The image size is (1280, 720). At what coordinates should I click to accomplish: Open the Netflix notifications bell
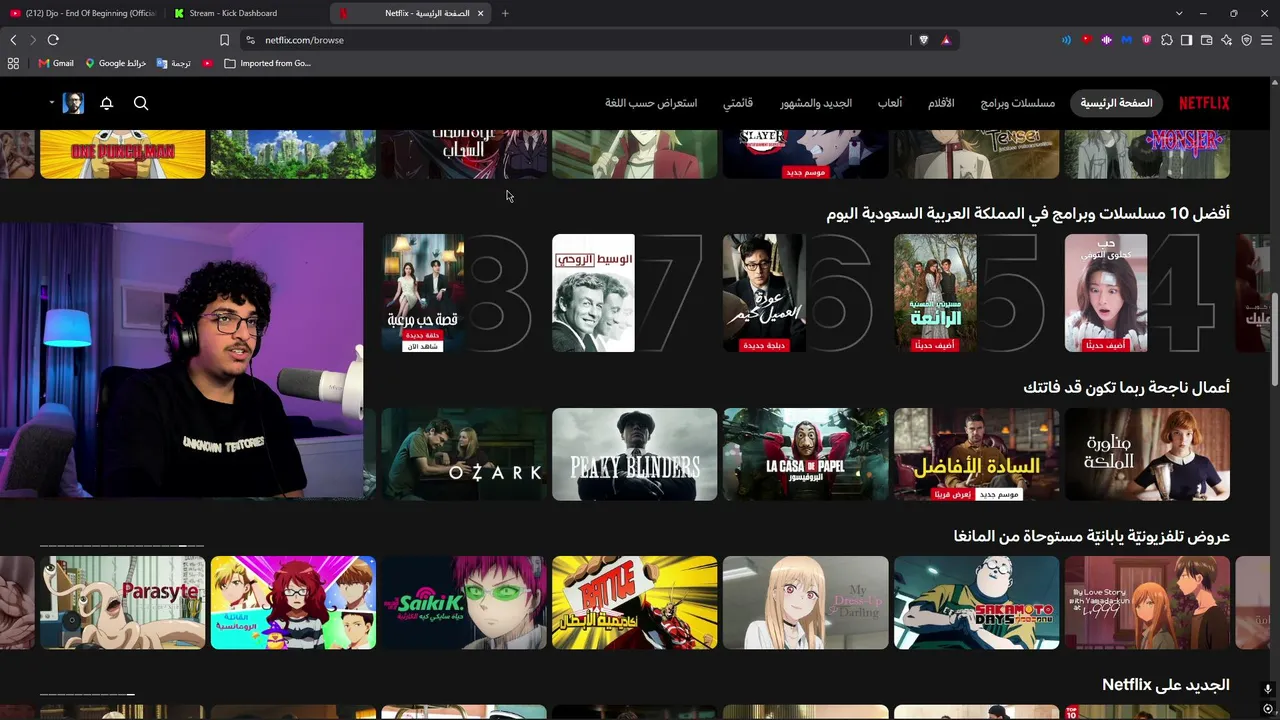(106, 103)
